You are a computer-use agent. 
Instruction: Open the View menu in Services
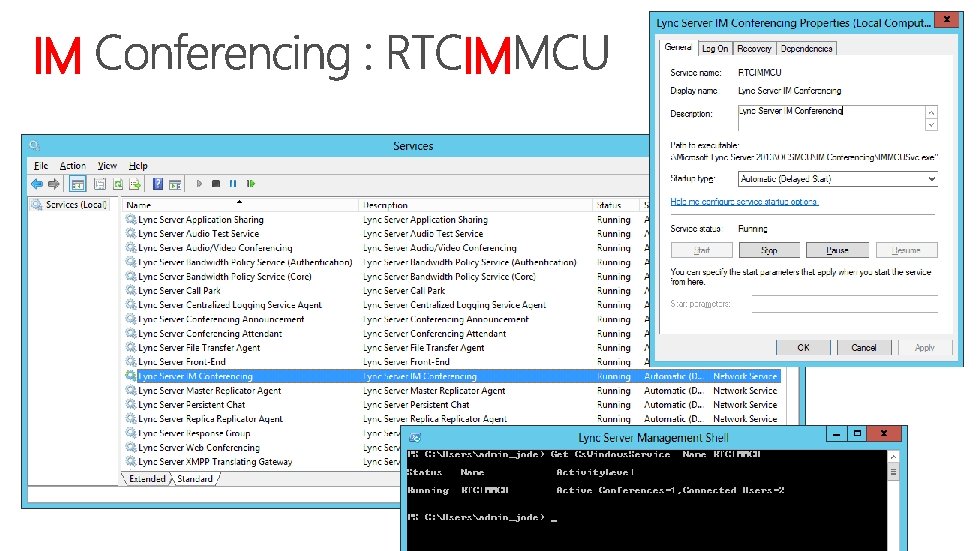click(x=107, y=165)
